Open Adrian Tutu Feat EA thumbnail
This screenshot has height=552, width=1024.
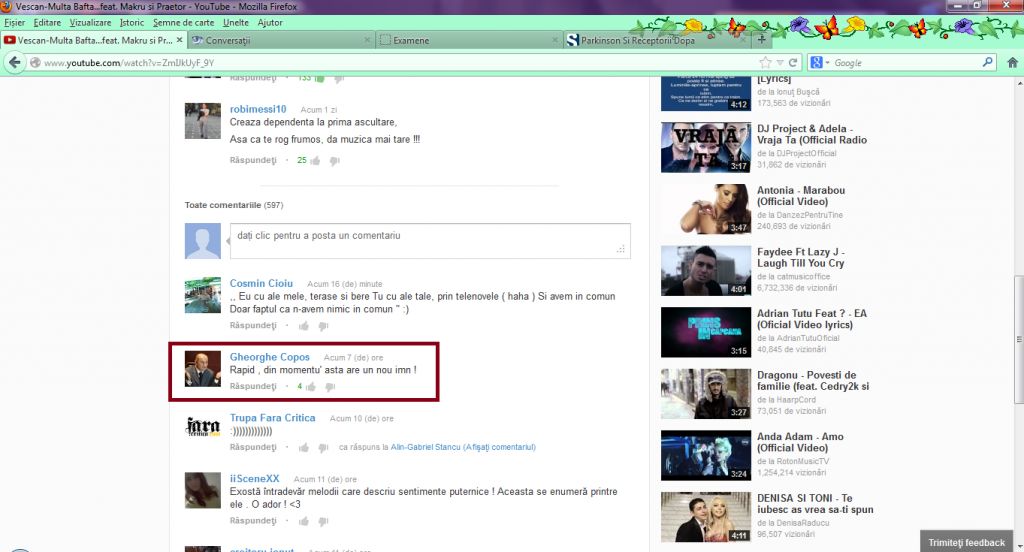pyautogui.click(x=706, y=332)
